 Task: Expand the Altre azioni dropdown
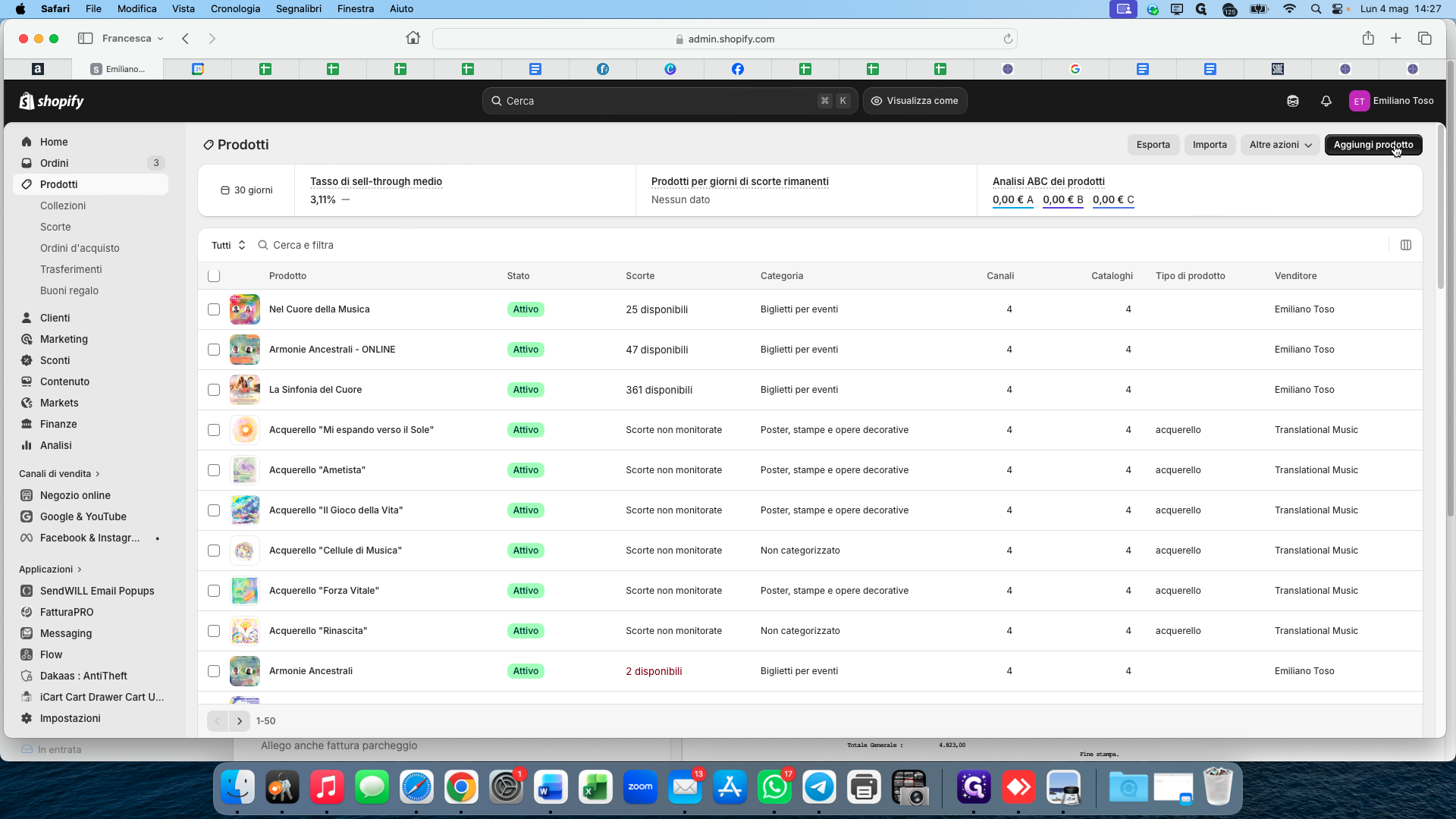[x=1280, y=145]
